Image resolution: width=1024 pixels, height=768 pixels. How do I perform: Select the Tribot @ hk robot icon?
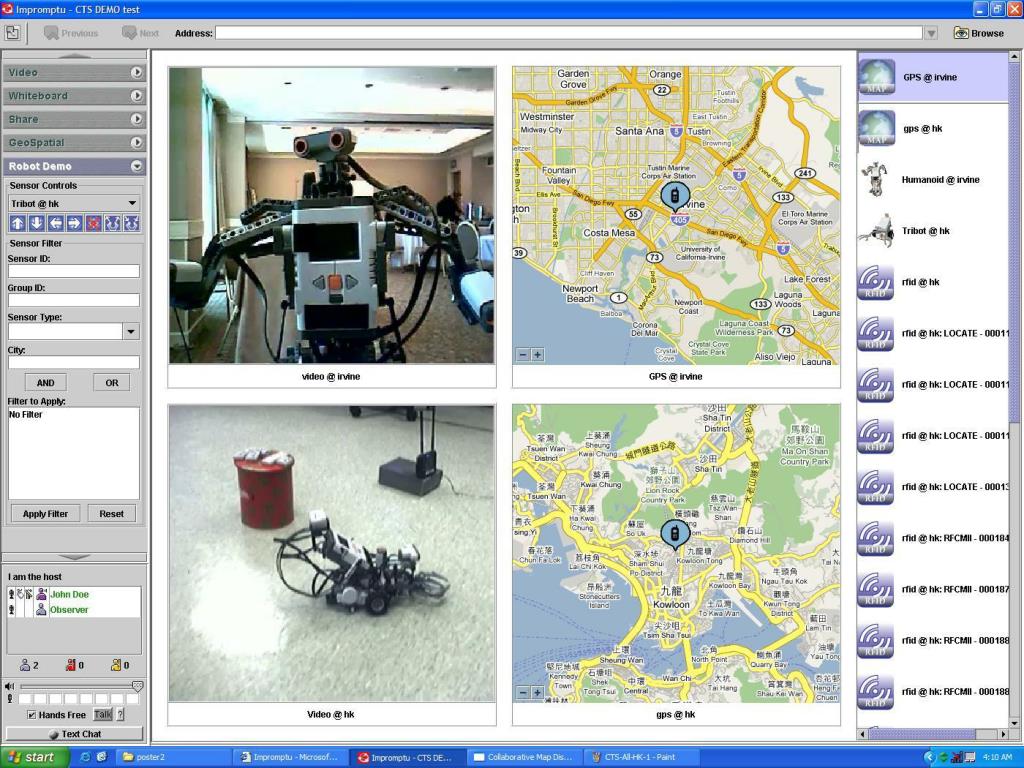point(876,231)
